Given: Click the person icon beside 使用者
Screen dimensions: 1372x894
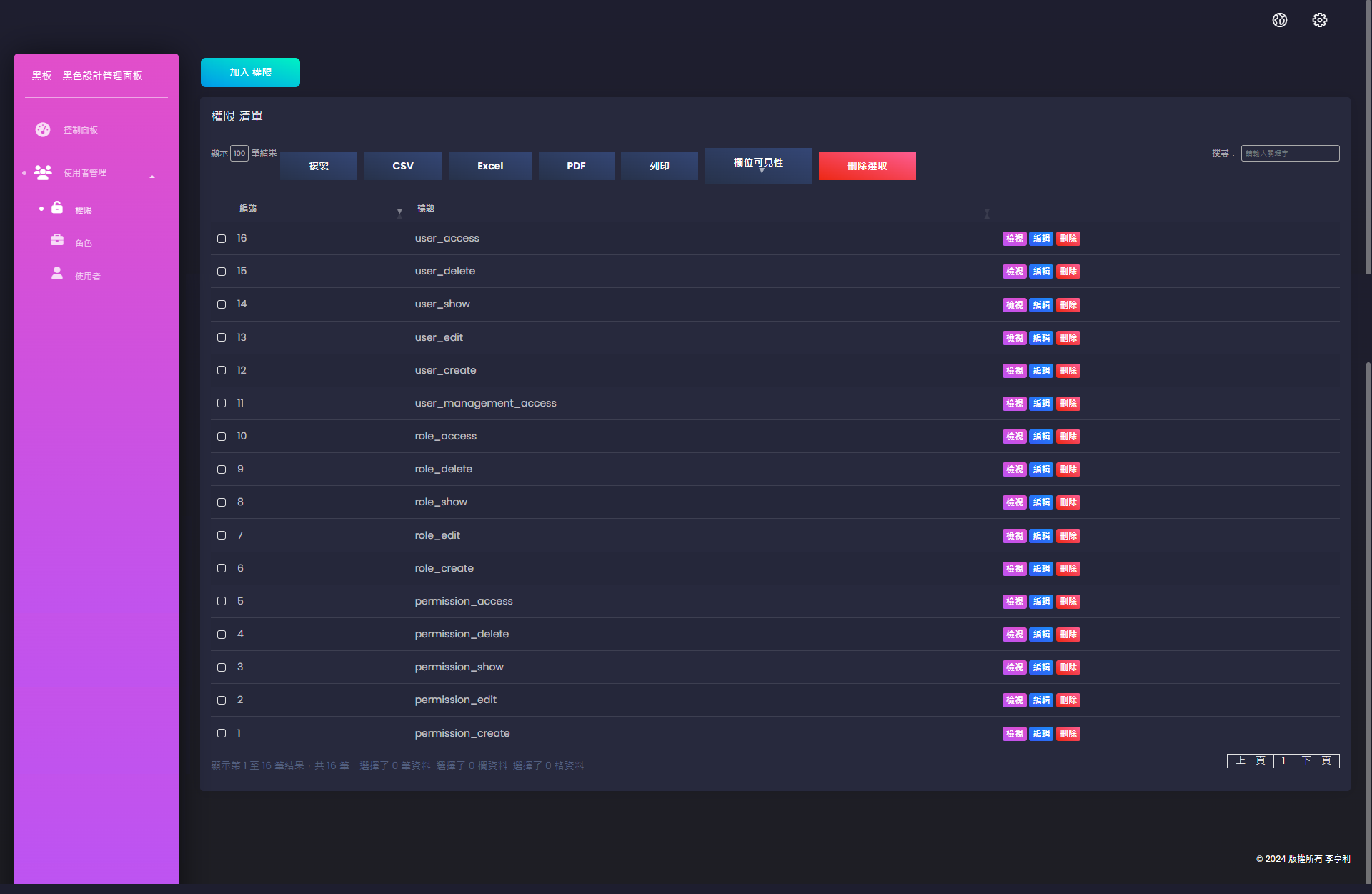Looking at the screenshot, I should coord(57,272).
